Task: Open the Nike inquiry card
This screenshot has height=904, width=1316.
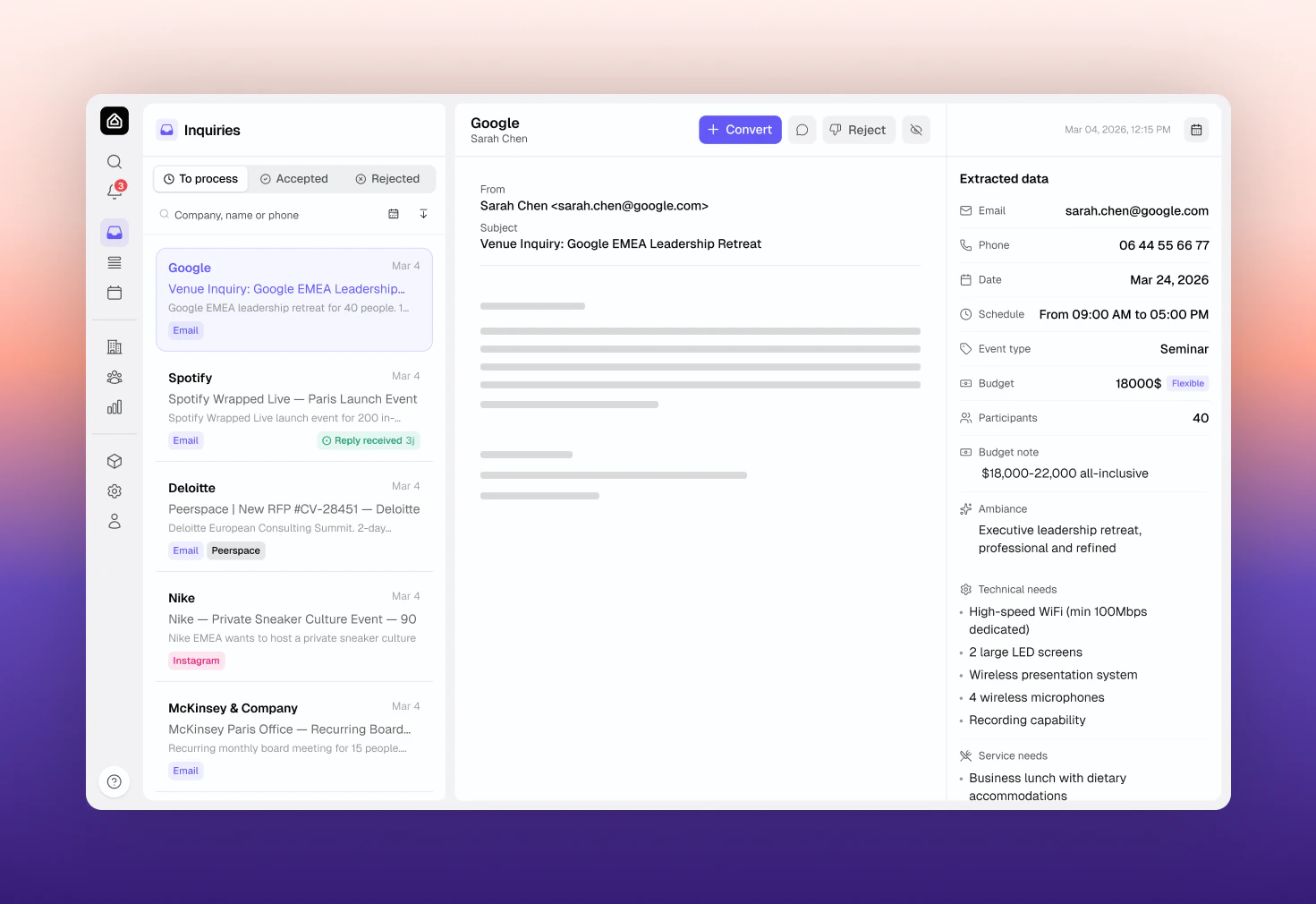Action: point(294,629)
